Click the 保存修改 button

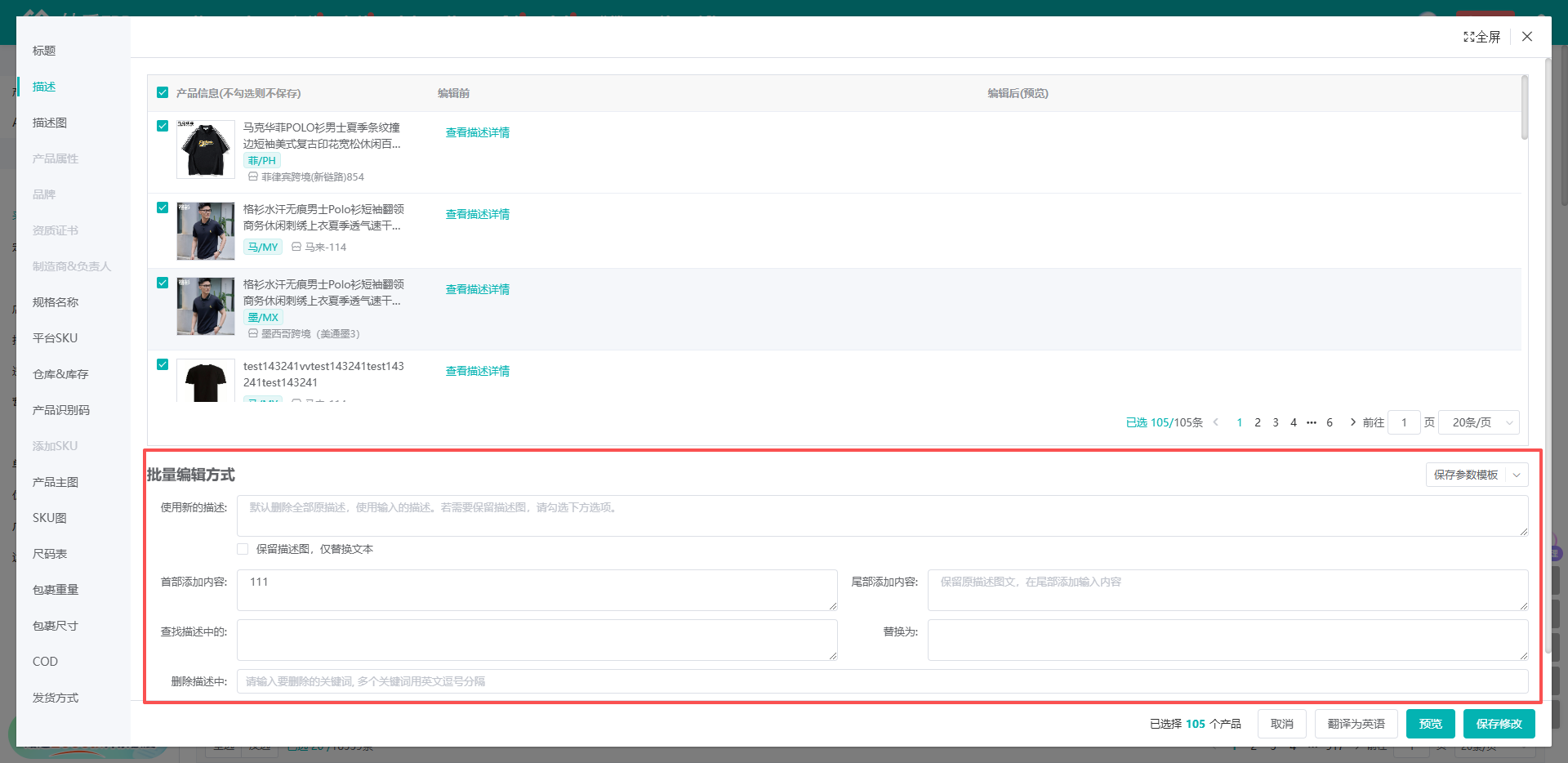tap(1499, 724)
